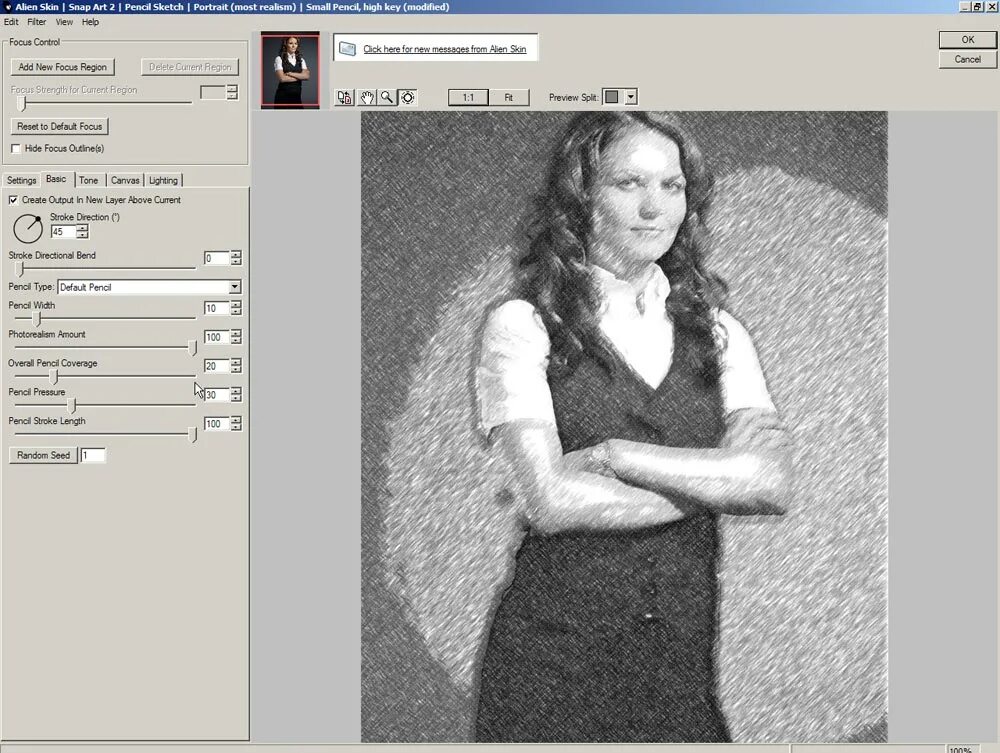Viewport: 1000px width, 753px height.
Task: Click Add New Focus Region button
Action: (x=62, y=67)
